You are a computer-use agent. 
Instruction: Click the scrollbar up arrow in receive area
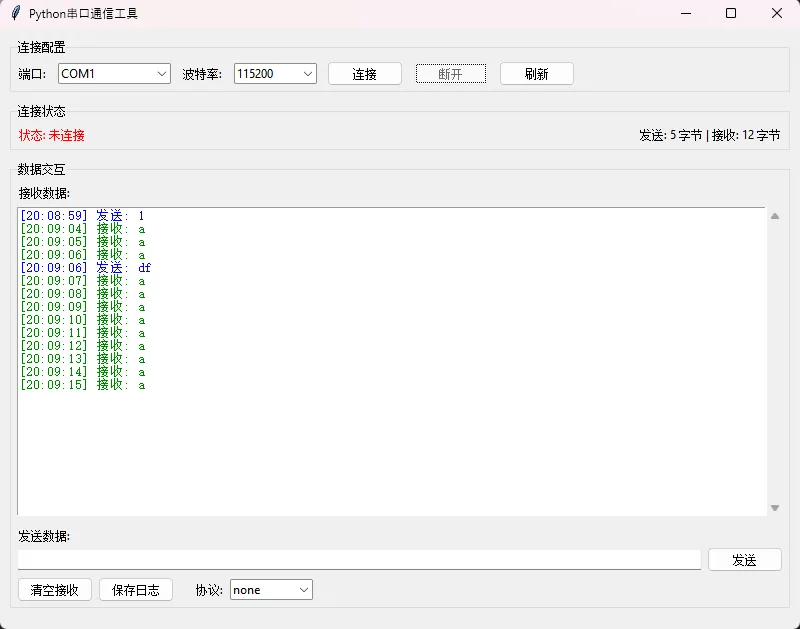(x=774, y=216)
